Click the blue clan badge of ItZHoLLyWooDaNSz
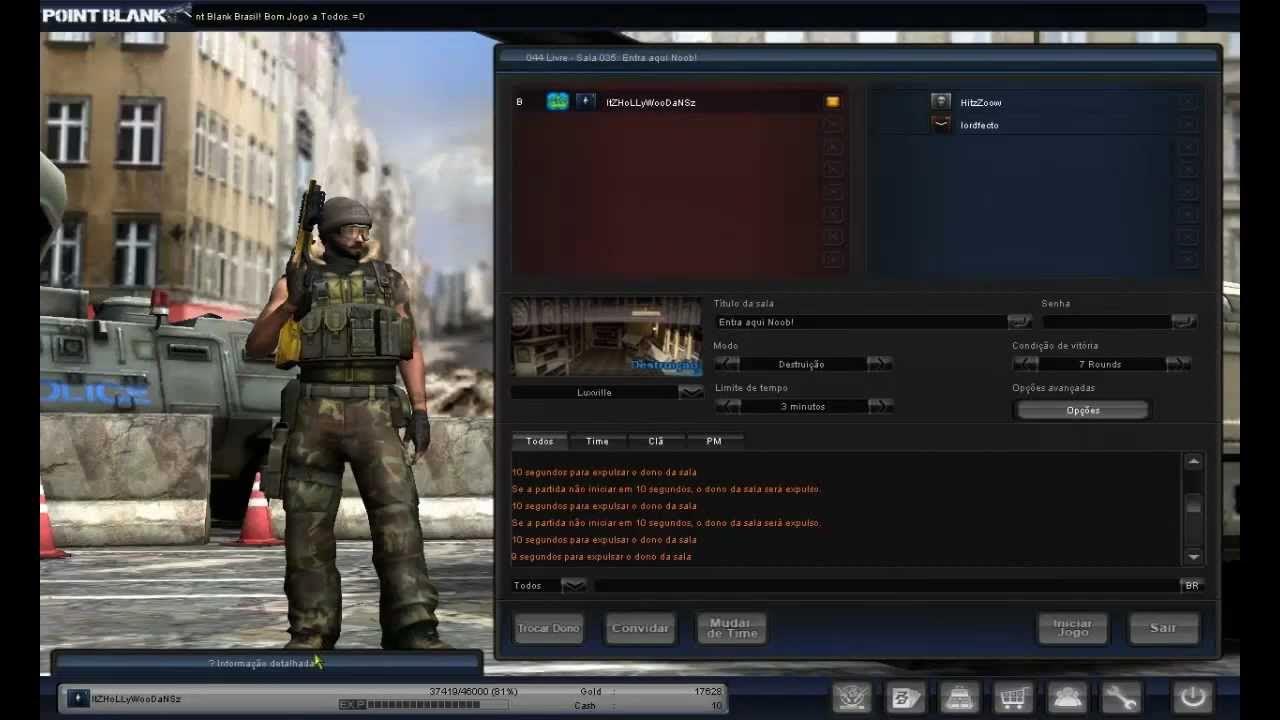Viewport: 1280px width, 720px height. point(558,102)
